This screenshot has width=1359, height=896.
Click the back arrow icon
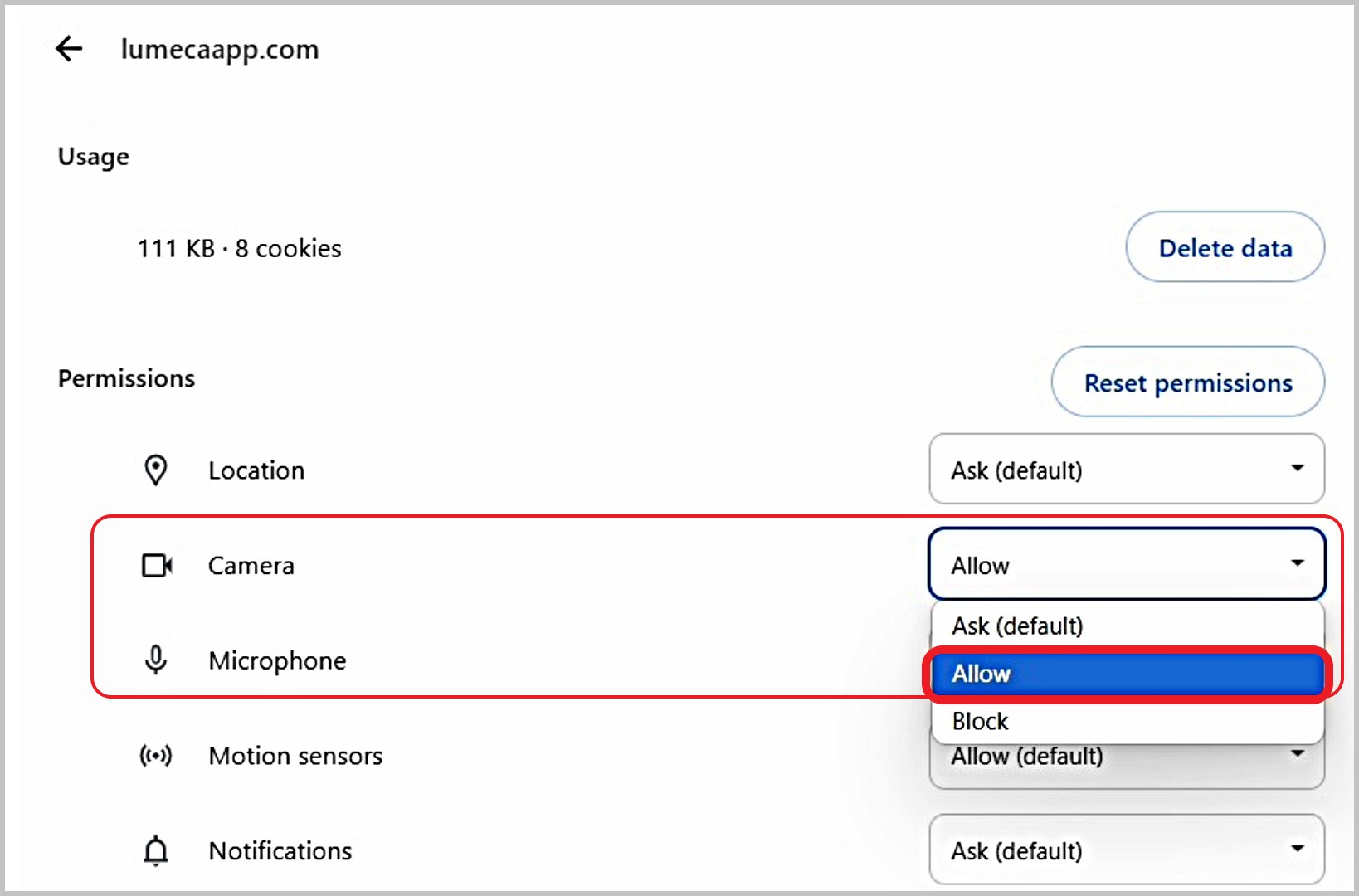[x=69, y=49]
